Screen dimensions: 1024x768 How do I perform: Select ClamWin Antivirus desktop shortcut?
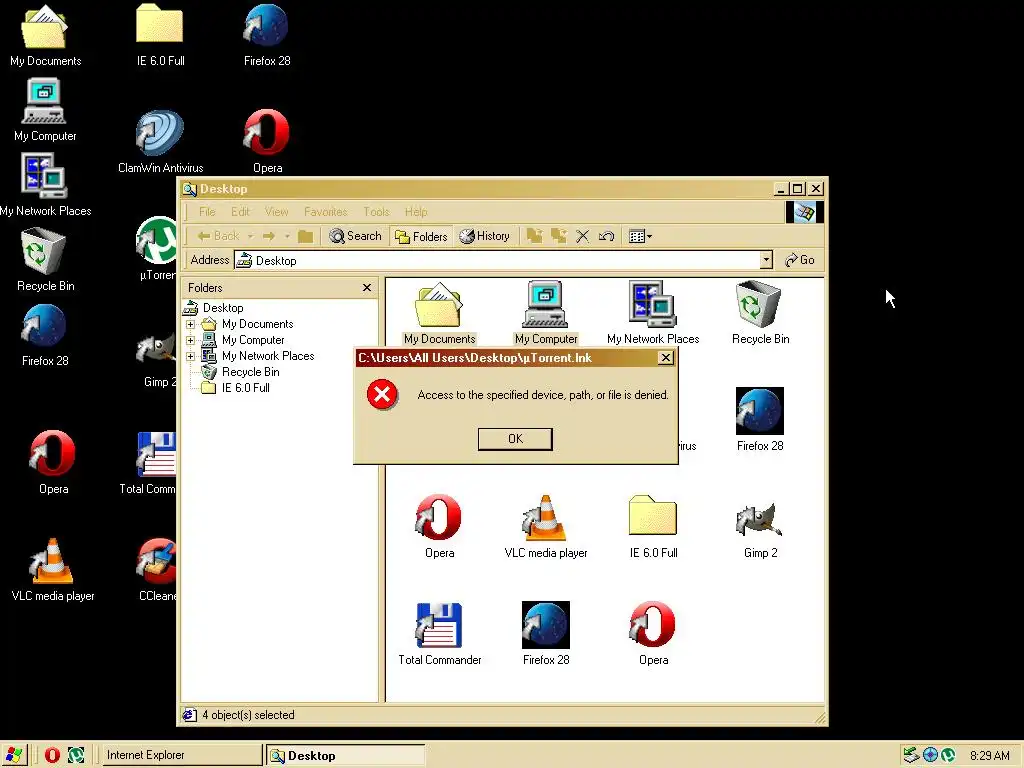[x=160, y=142]
